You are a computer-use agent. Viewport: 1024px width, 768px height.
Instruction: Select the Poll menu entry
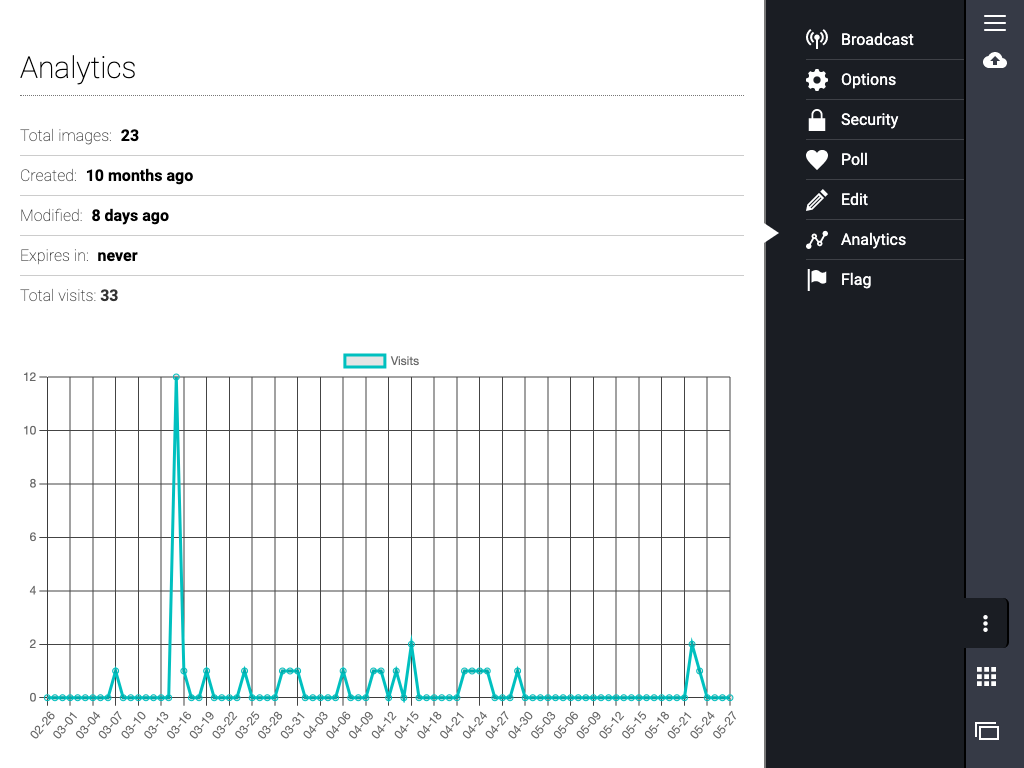pyautogui.click(x=884, y=159)
